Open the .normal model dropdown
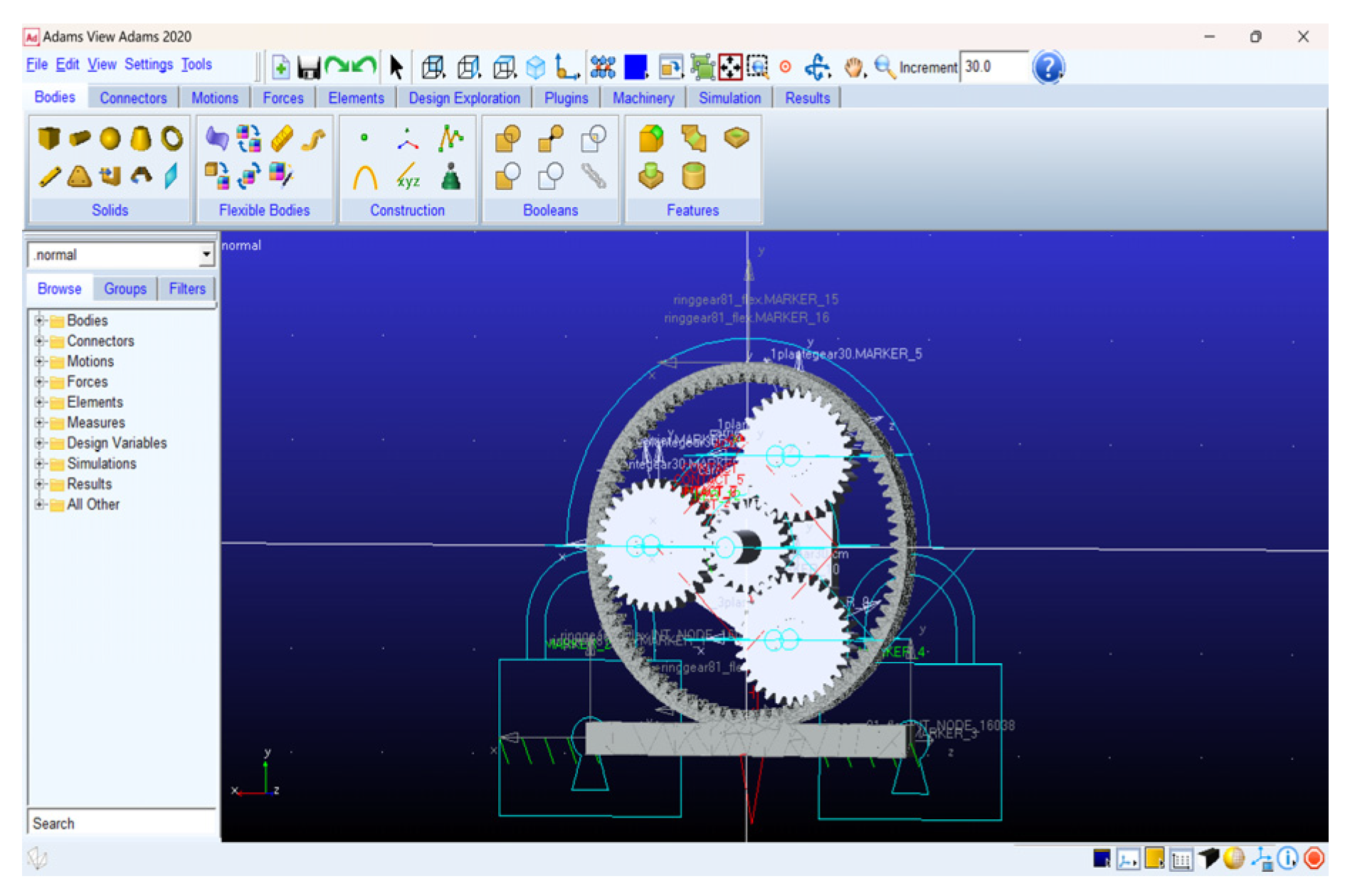Viewport: 1345px width, 896px height. click(206, 254)
